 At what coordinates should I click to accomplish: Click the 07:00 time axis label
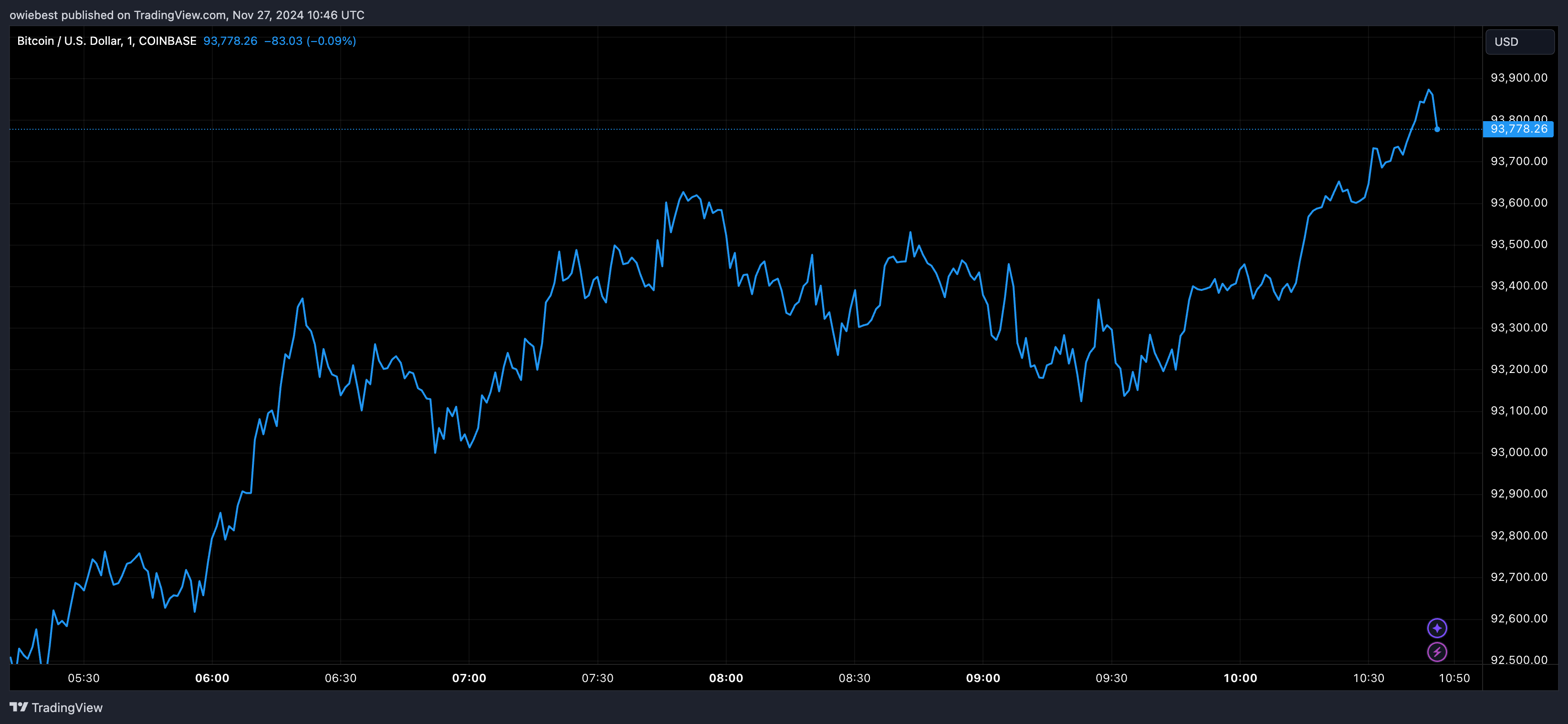[469, 678]
